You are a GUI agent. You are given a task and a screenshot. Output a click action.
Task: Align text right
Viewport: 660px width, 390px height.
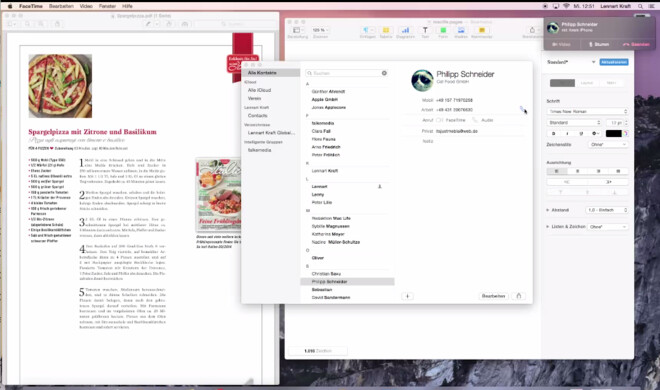point(598,171)
